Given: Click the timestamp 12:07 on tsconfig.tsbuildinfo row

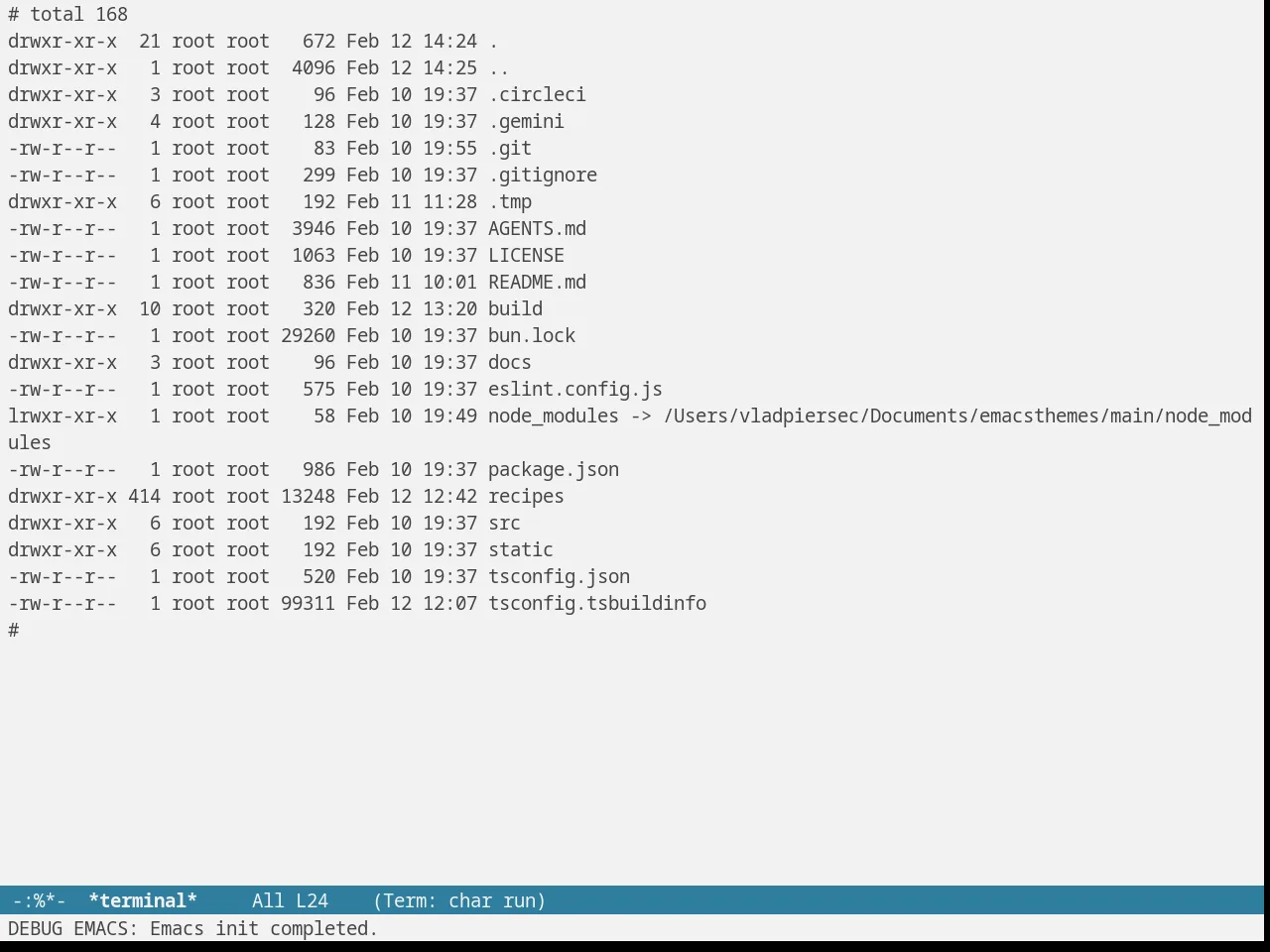Looking at the screenshot, I should click(449, 603).
